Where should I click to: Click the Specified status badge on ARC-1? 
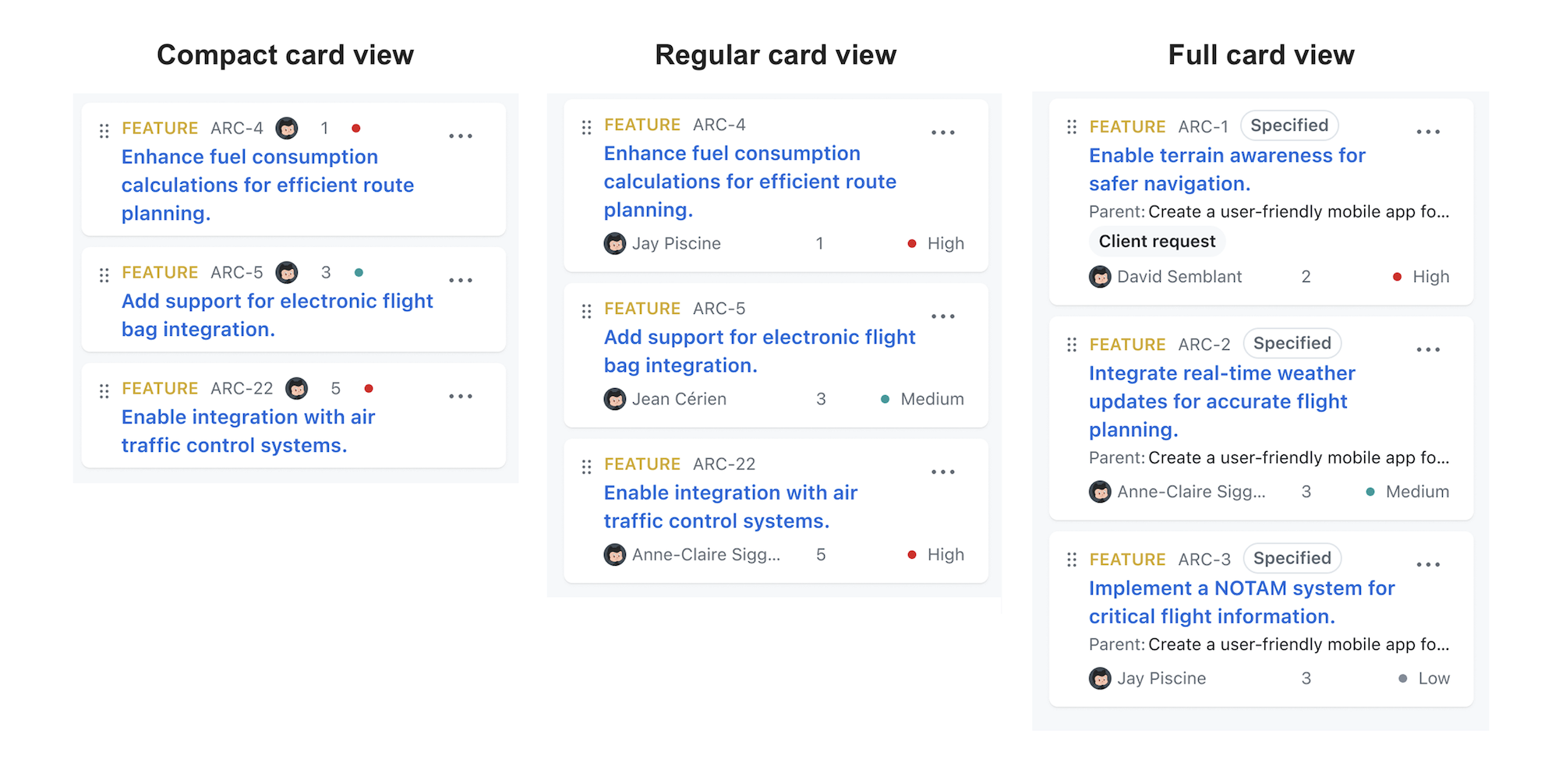(x=1289, y=125)
